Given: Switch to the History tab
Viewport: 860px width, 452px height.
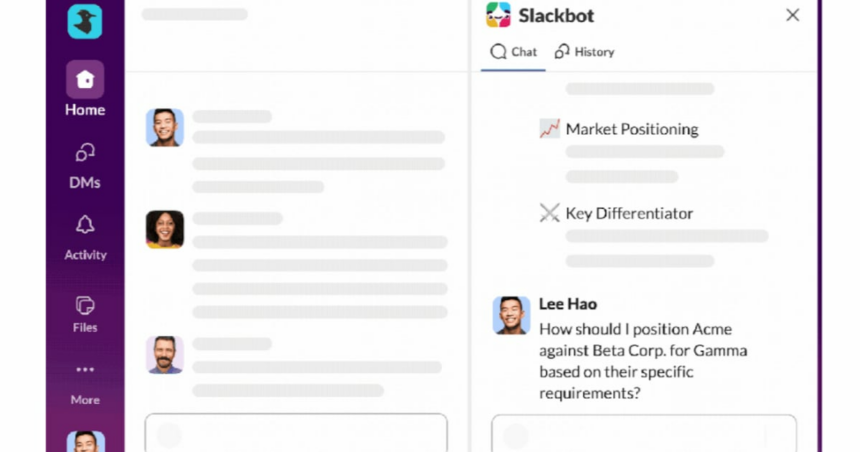Looking at the screenshot, I should click(x=585, y=52).
